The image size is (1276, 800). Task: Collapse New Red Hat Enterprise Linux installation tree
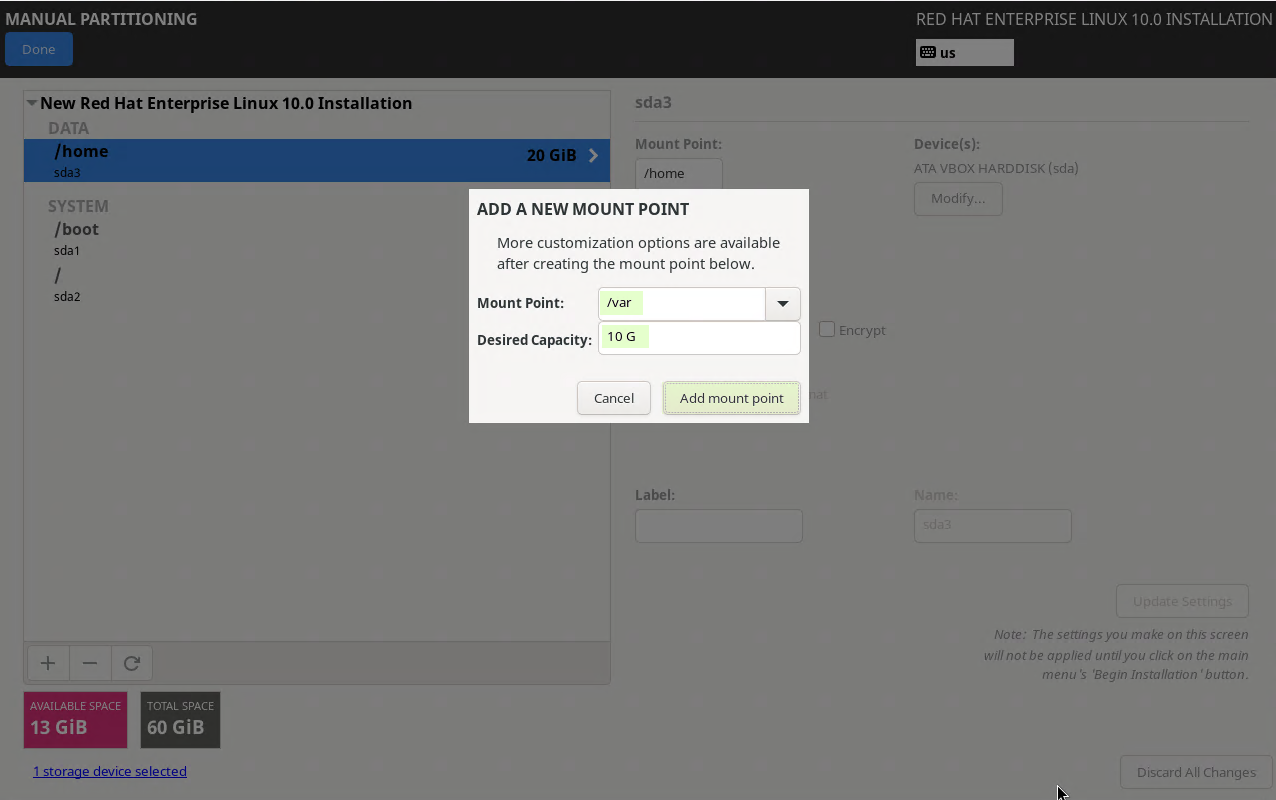pyautogui.click(x=32, y=103)
